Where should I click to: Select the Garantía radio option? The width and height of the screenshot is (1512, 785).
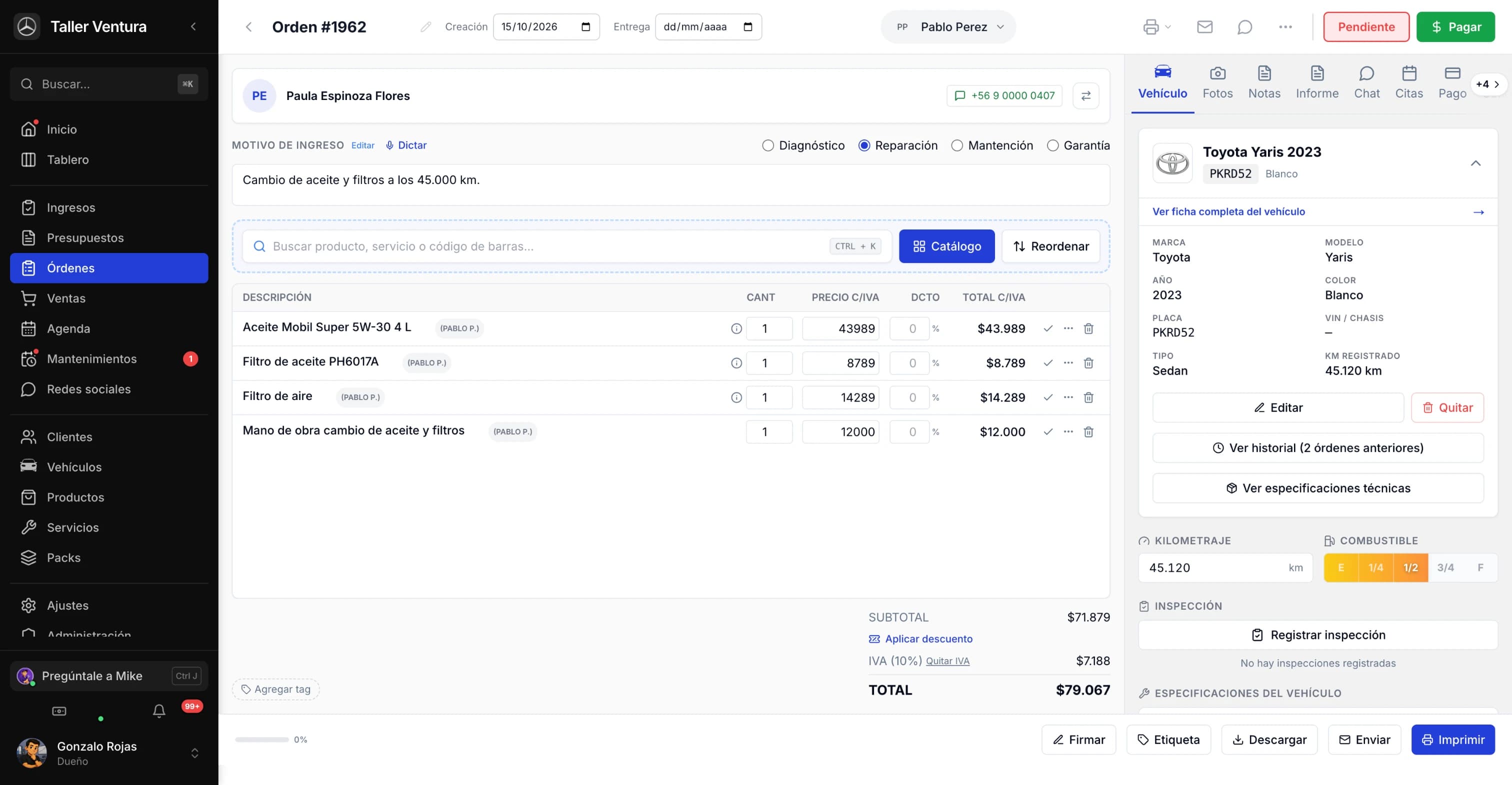(x=1052, y=145)
